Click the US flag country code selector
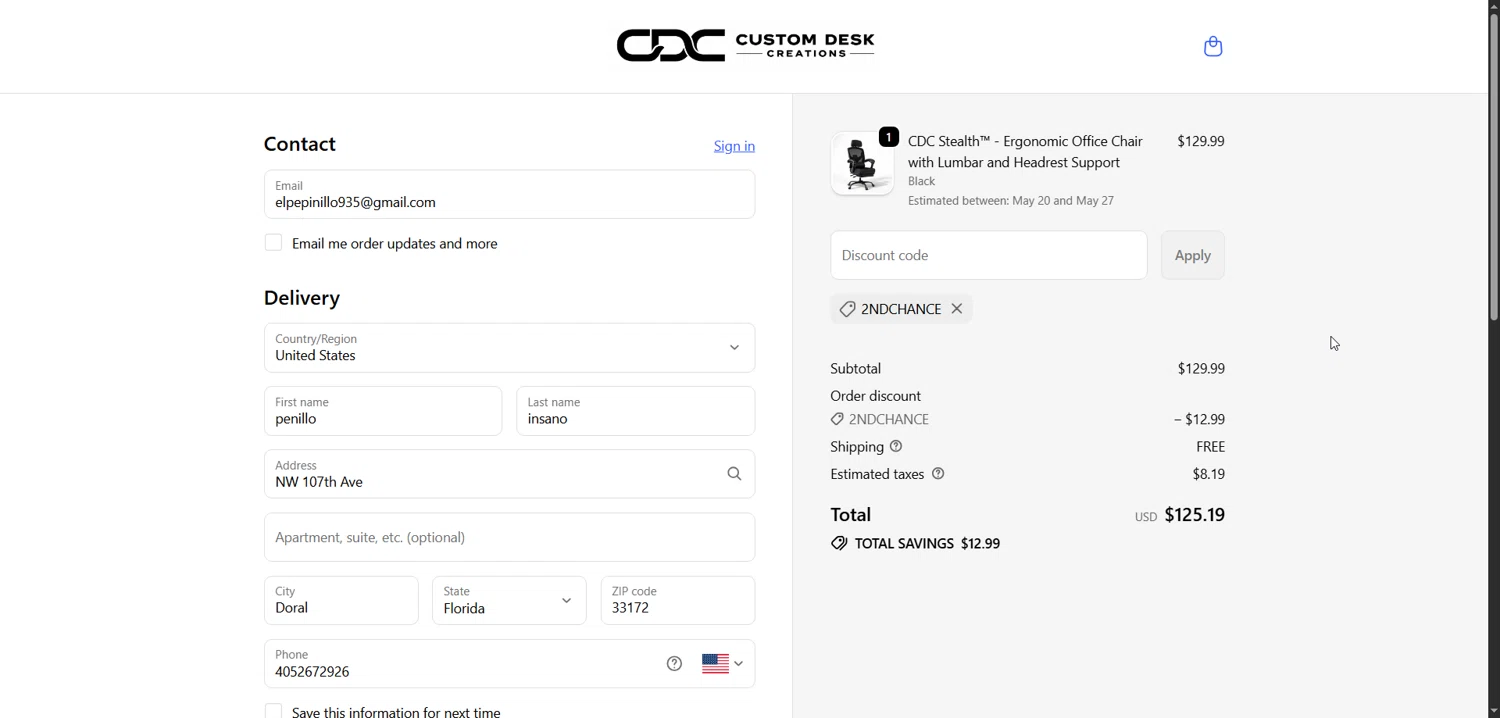1500x718 pixels. (x=723, y=663)
